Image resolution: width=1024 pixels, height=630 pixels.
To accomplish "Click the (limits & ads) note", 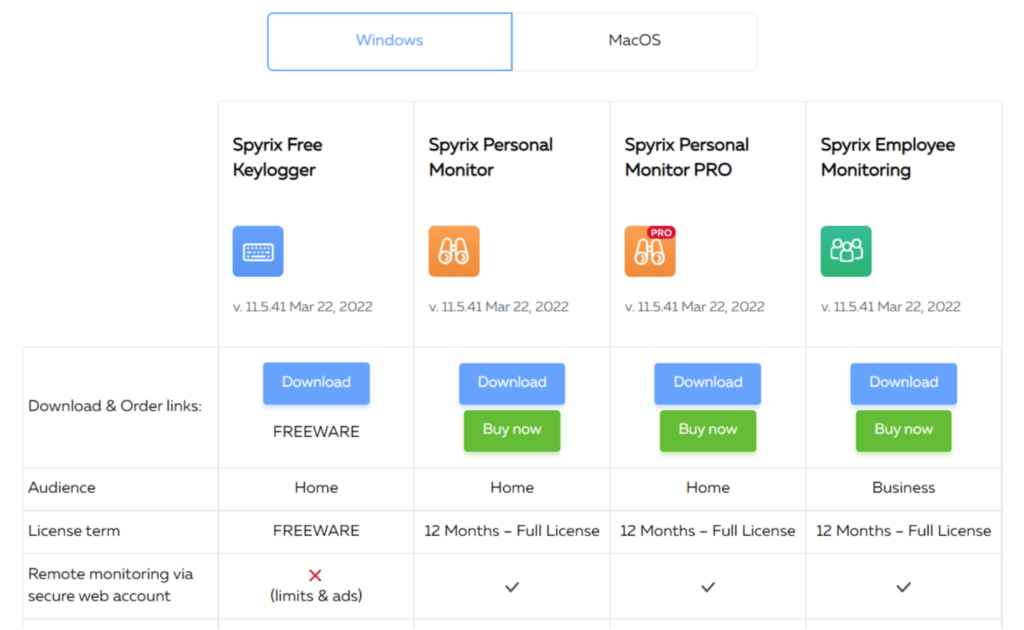I will tap(316, 595).
